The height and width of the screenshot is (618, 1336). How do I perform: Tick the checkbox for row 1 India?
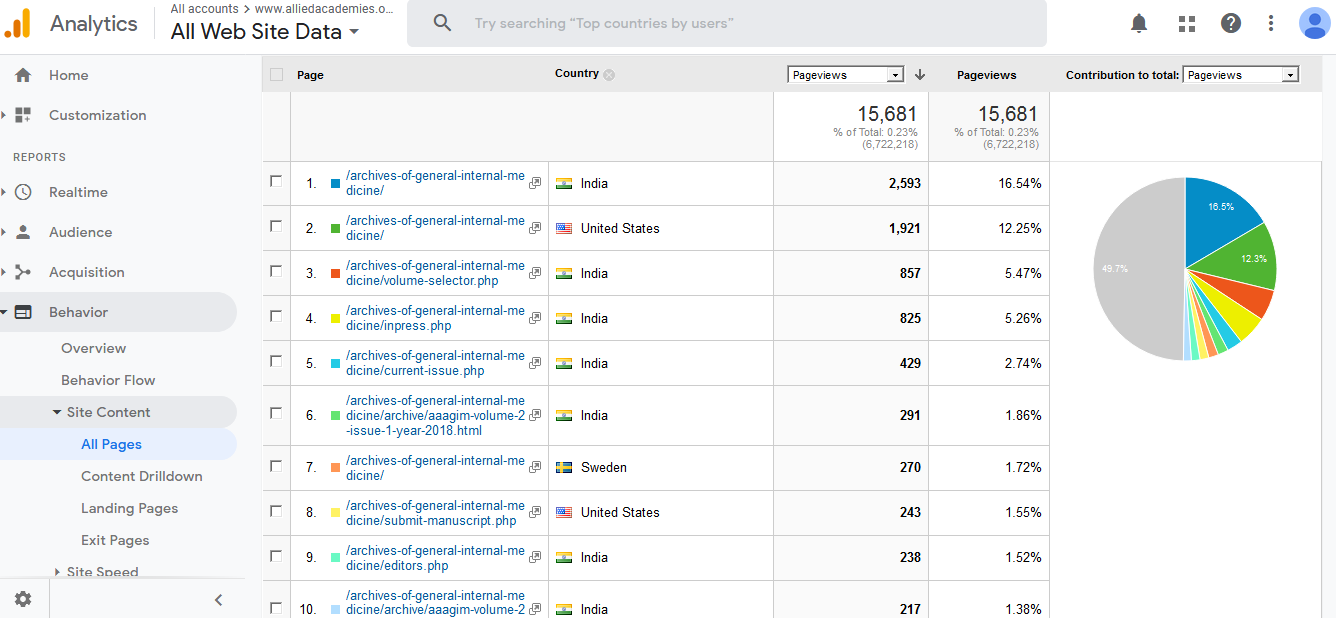276,182
